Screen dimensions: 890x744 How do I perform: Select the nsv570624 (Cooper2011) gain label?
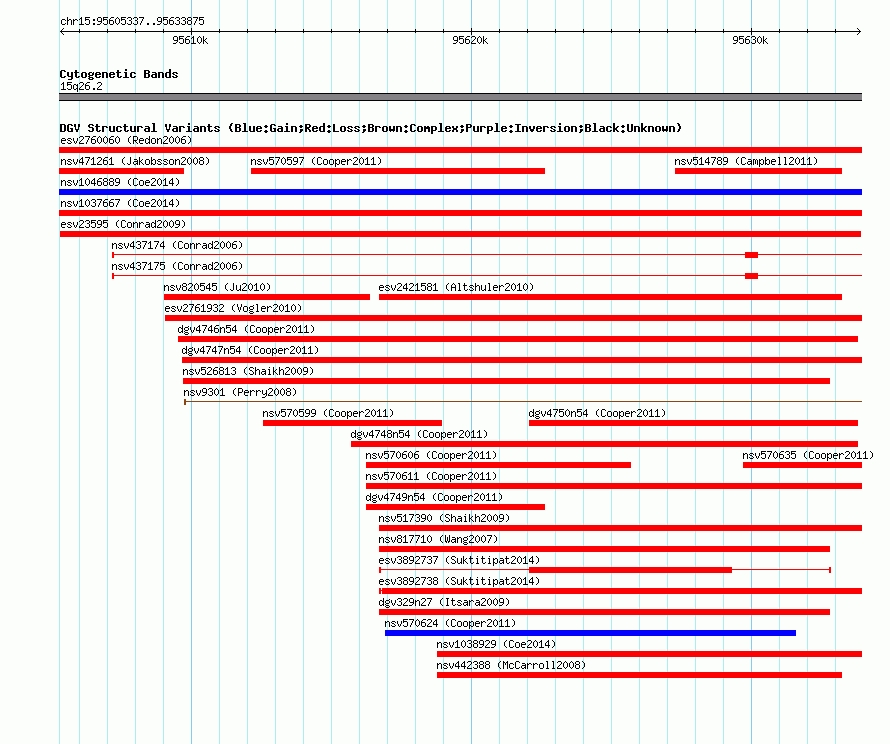click(x=450, y=623)
